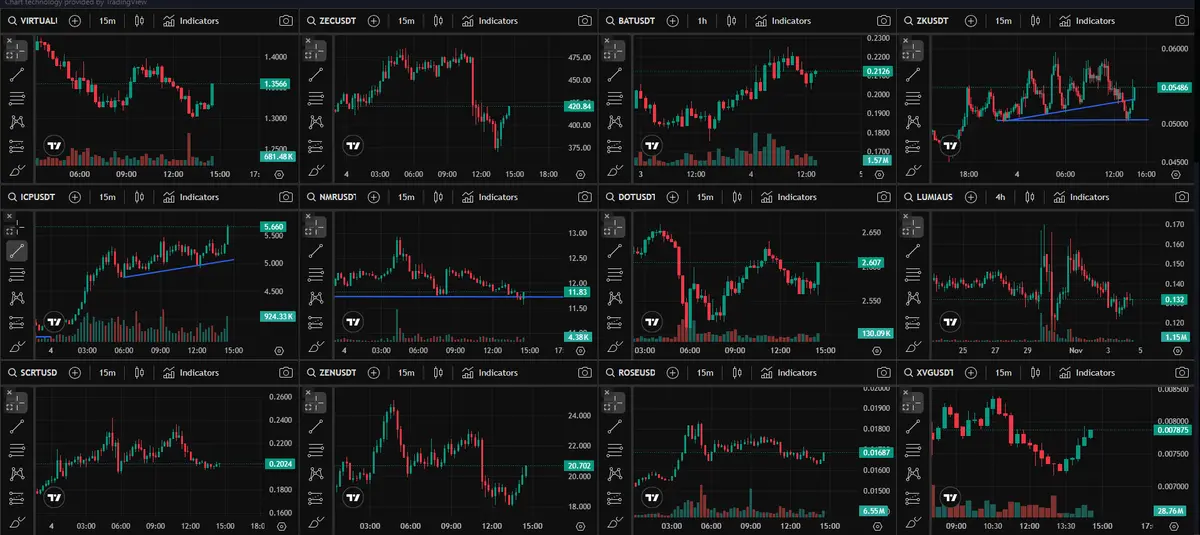Viewport: 1200px width, 535px height.
Task: Hide the drawing toolbar on ZKUSDT chart
Action: point(907,41)
